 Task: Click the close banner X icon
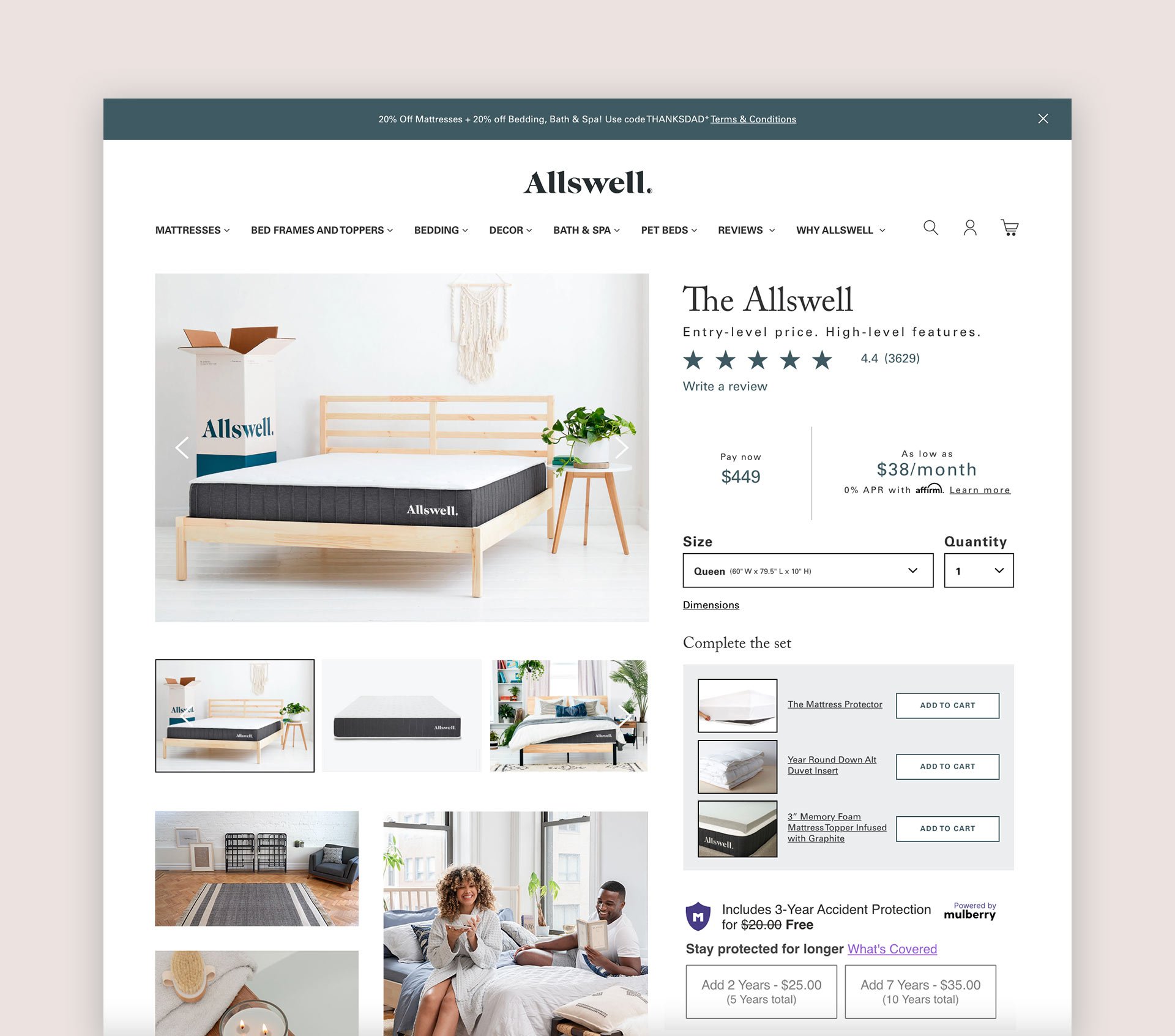coord(1045,119)
